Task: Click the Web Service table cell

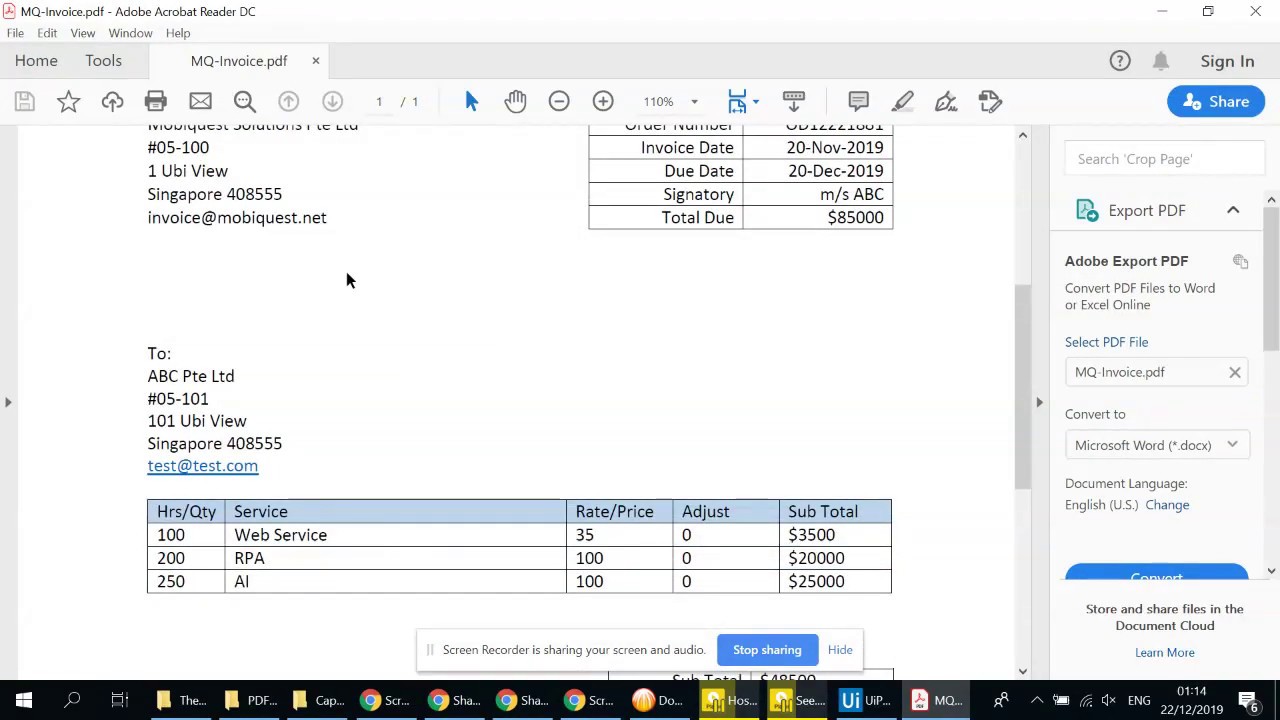Action: point(396,535)
